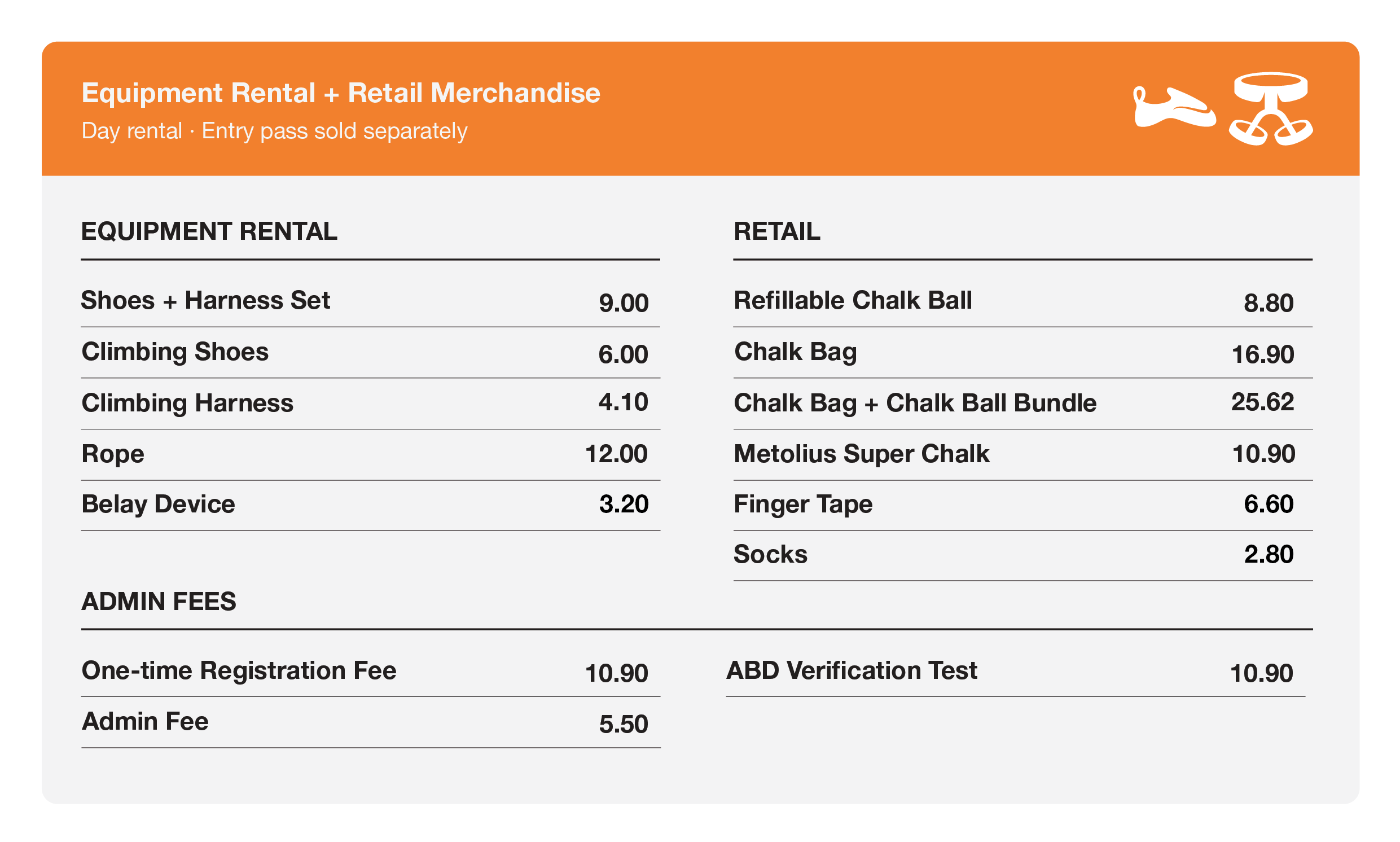Click the Rope price 12.00
The width and height of the screenshot is (1400, 842).
(616, 454)
